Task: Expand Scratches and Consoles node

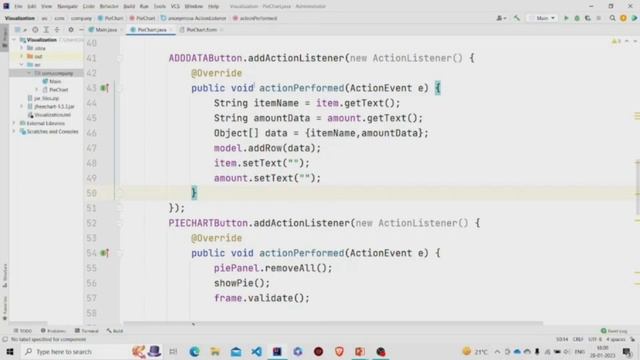Action: coord(15,131)
